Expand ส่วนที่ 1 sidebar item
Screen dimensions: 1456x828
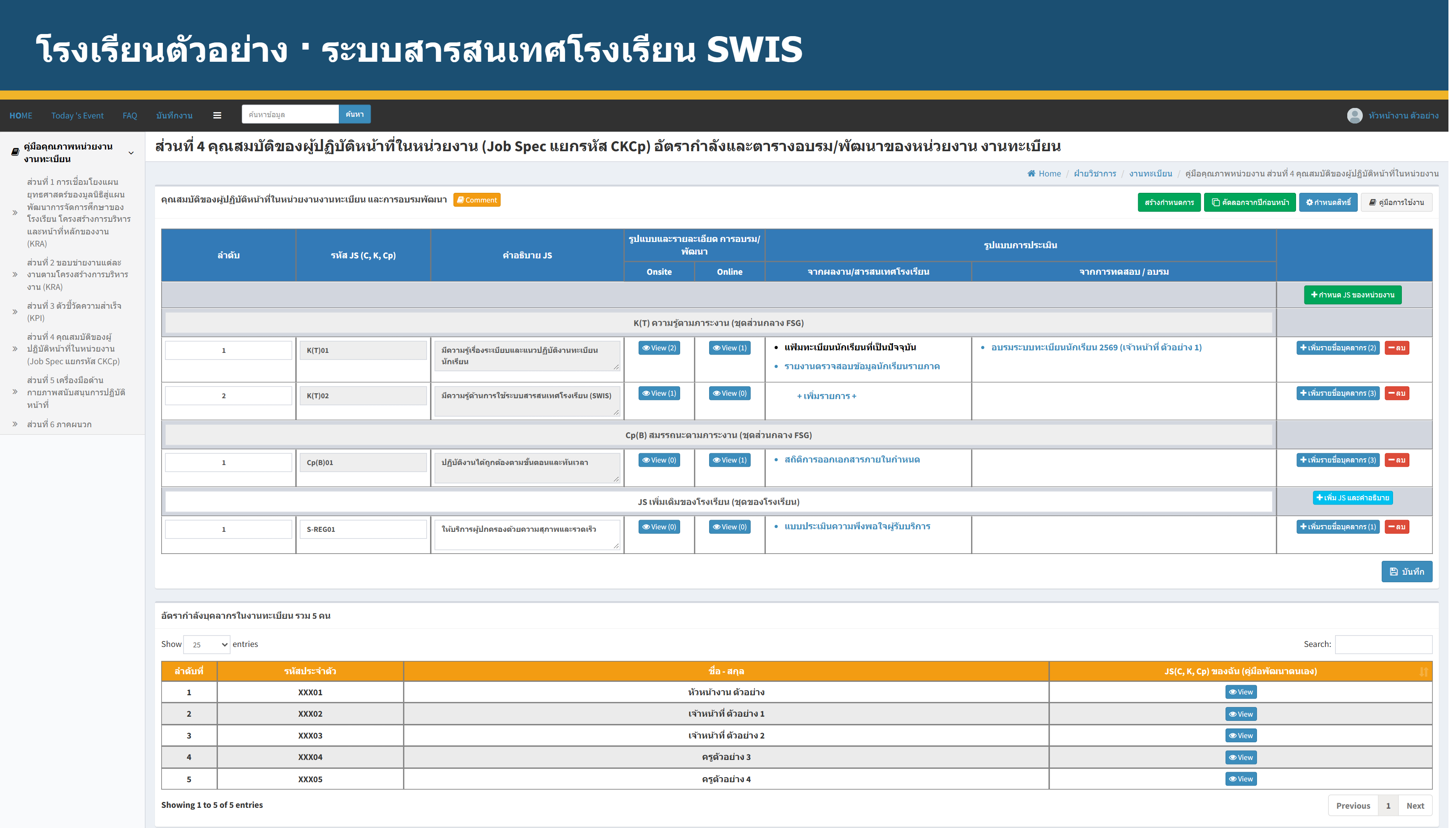(72, 213)
